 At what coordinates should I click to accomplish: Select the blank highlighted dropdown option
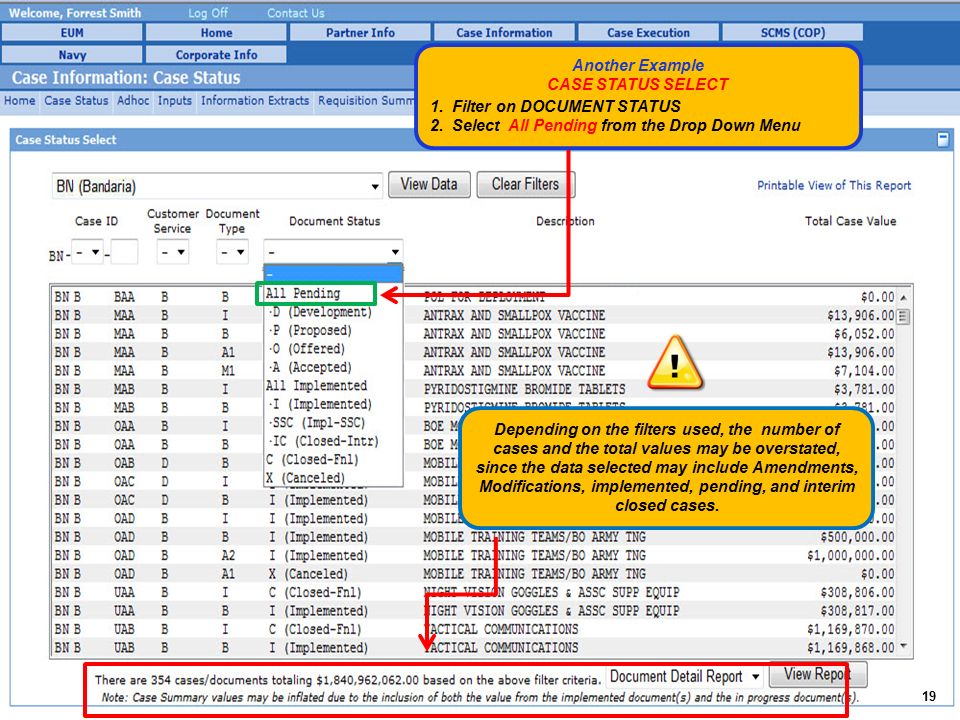(333, 274)
